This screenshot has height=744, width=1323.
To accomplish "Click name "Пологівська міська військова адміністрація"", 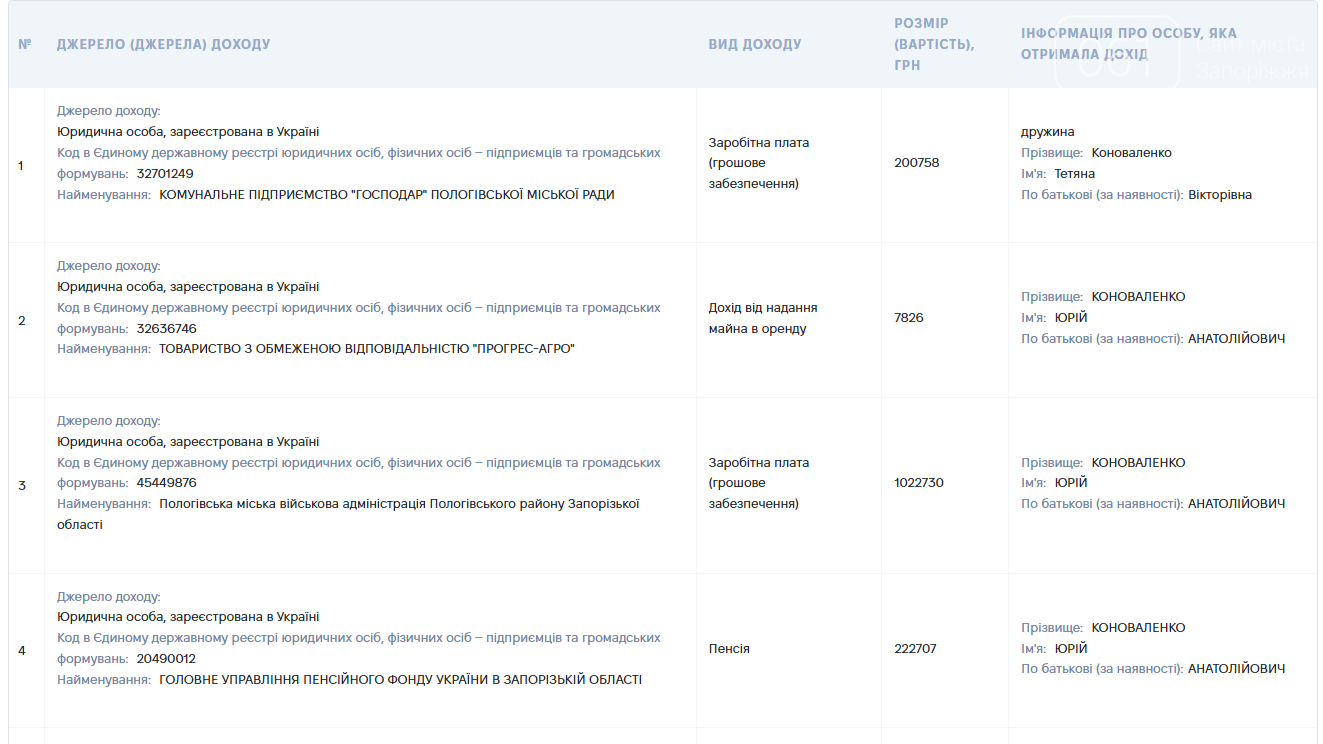I will coord(292,503).
